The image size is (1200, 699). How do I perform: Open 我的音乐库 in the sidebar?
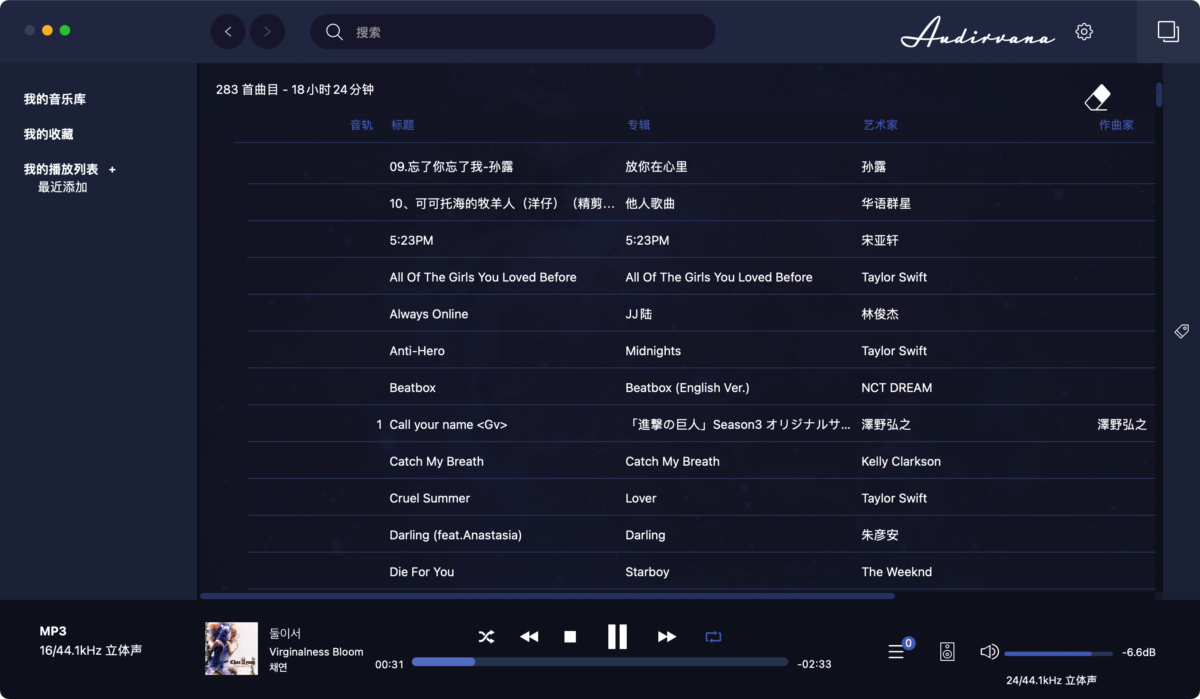[x=55, y=99]
